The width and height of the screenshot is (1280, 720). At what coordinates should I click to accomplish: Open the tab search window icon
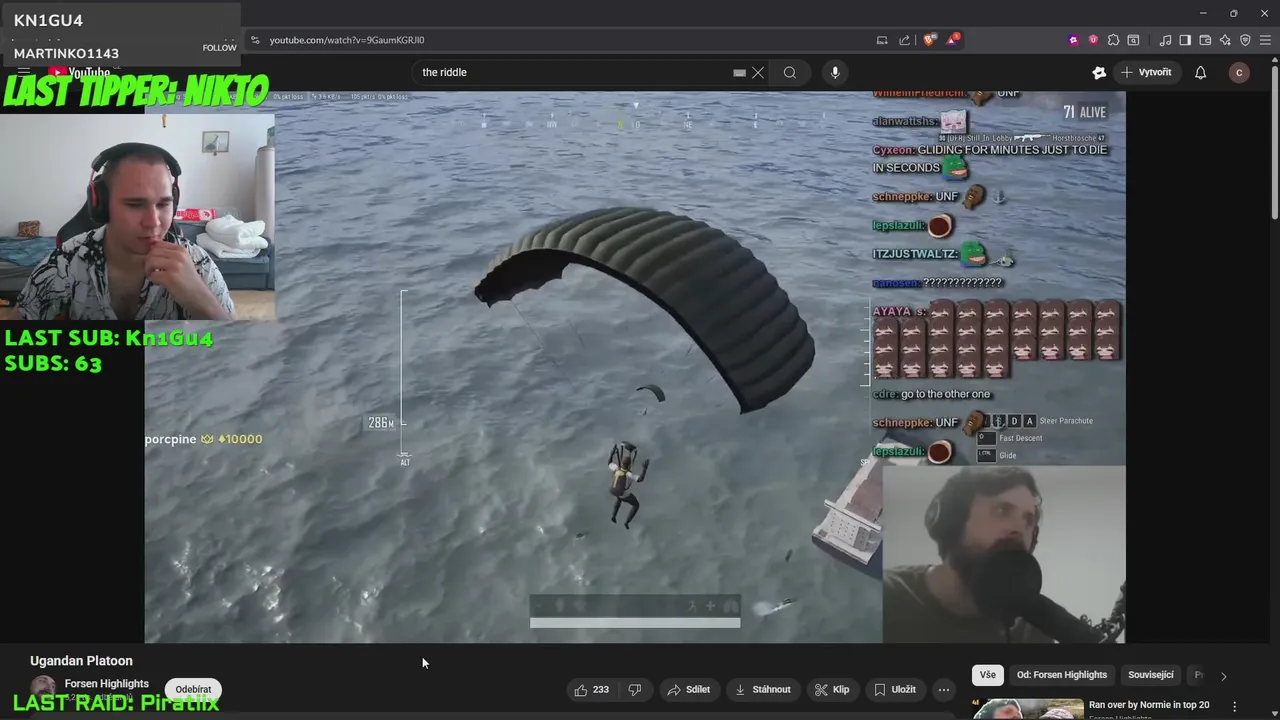click(x=1133, y=40)
